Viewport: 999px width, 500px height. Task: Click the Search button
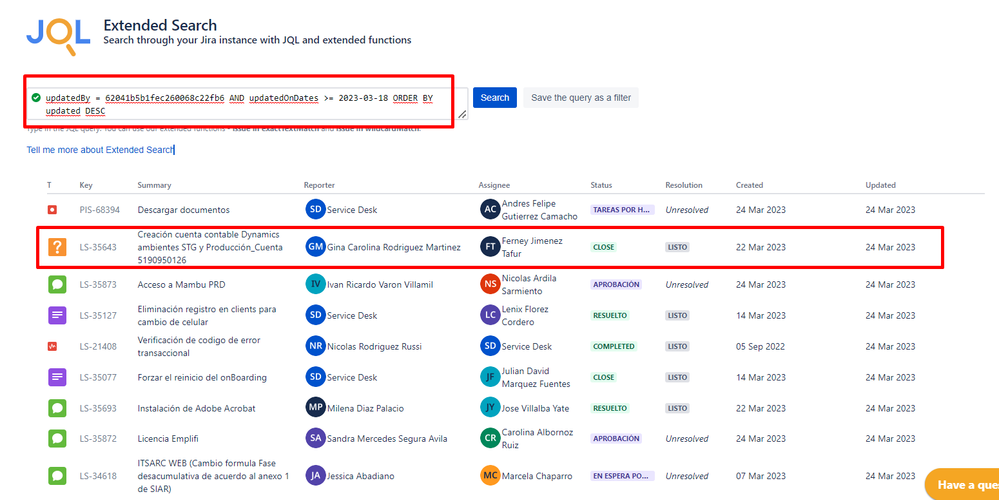coord(494,97)
